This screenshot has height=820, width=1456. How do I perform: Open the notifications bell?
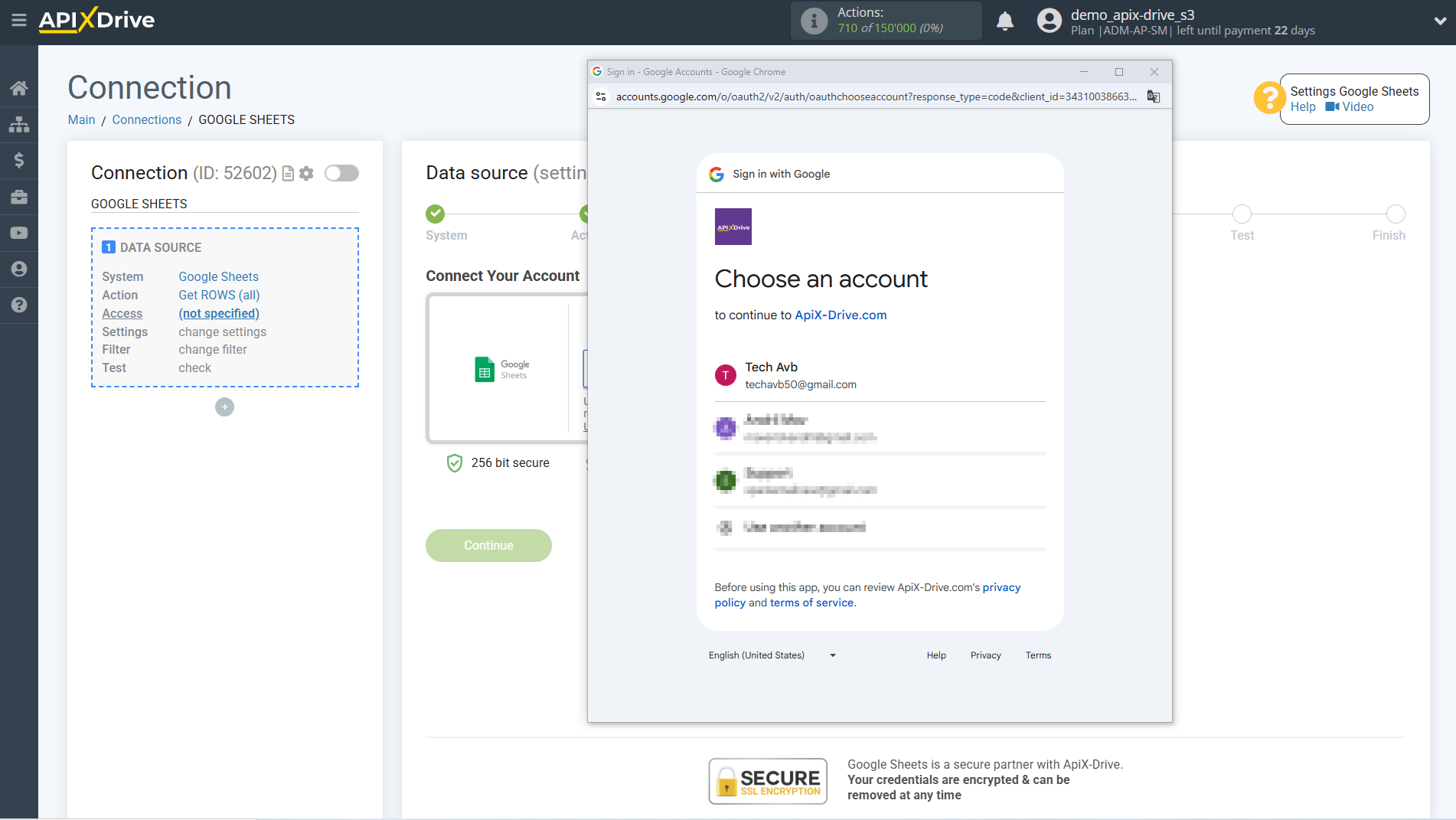click(1005, 21)
